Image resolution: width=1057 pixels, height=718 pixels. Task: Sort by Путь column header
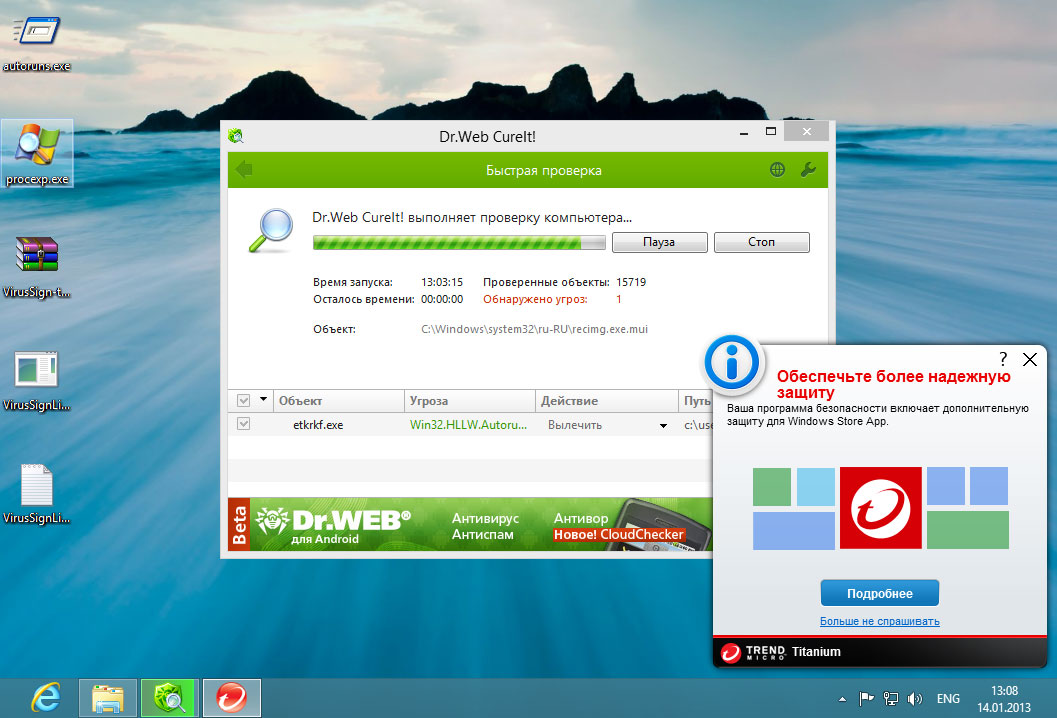(x=696, y=400)
